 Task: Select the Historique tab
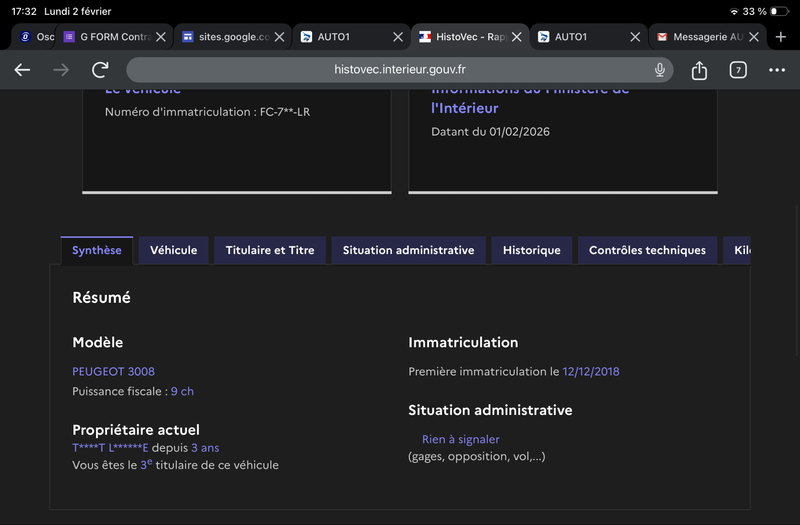531,250
